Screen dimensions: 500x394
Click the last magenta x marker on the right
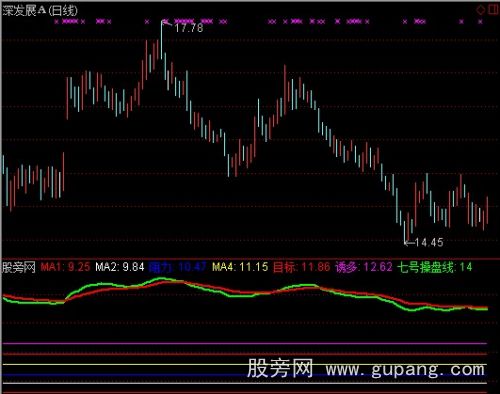[480, 22]
